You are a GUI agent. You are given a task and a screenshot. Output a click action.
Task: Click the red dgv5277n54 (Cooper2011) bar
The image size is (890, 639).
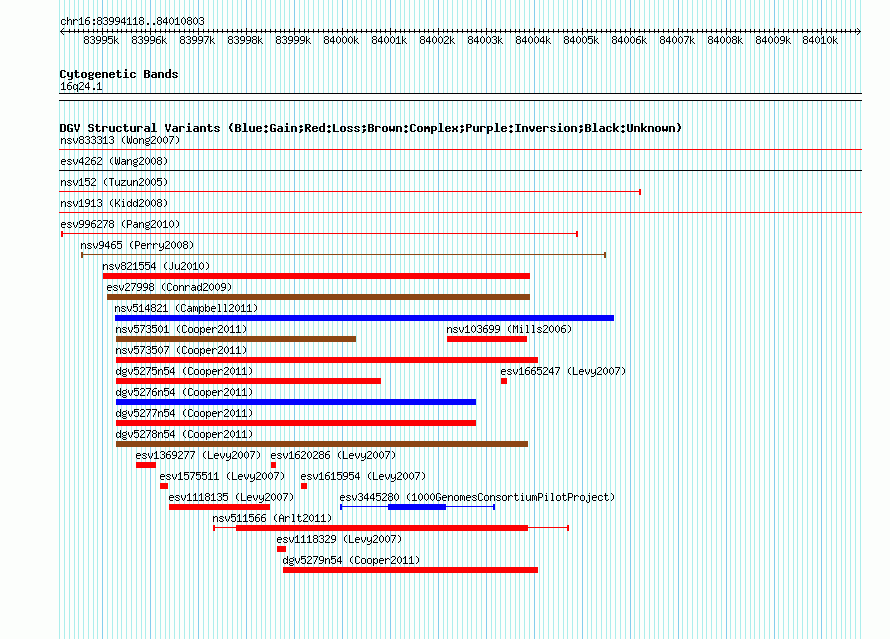point(296,423)
